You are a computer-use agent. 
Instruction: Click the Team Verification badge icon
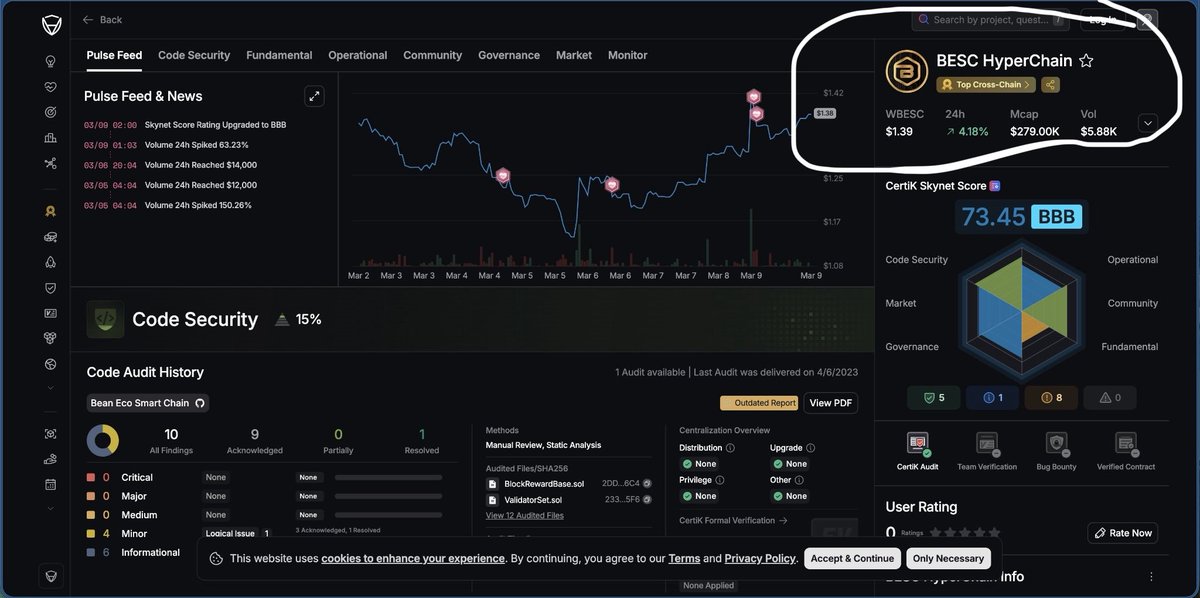987,443
